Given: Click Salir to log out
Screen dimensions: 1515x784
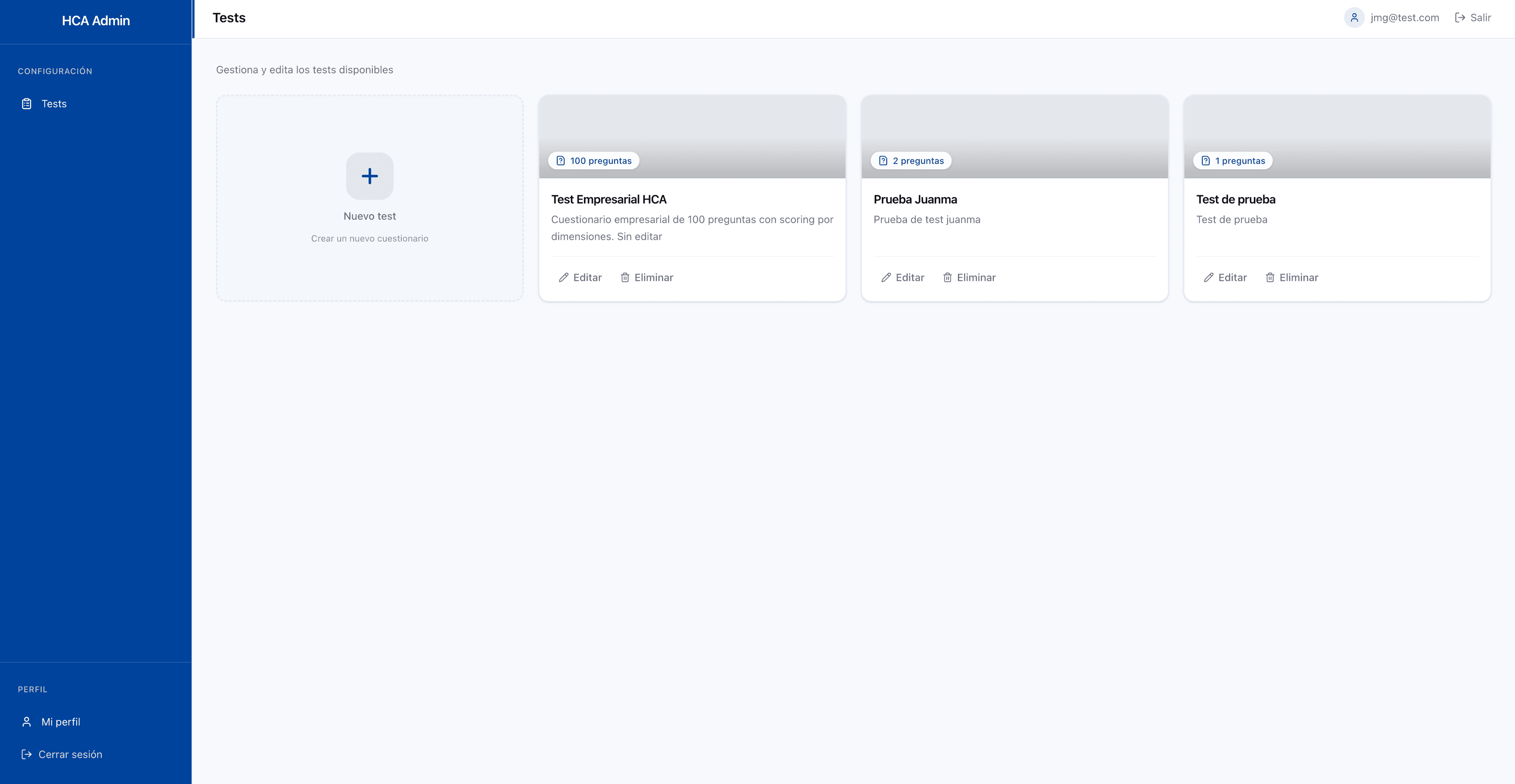Looking at the screenshot, I should point(1480,17).
